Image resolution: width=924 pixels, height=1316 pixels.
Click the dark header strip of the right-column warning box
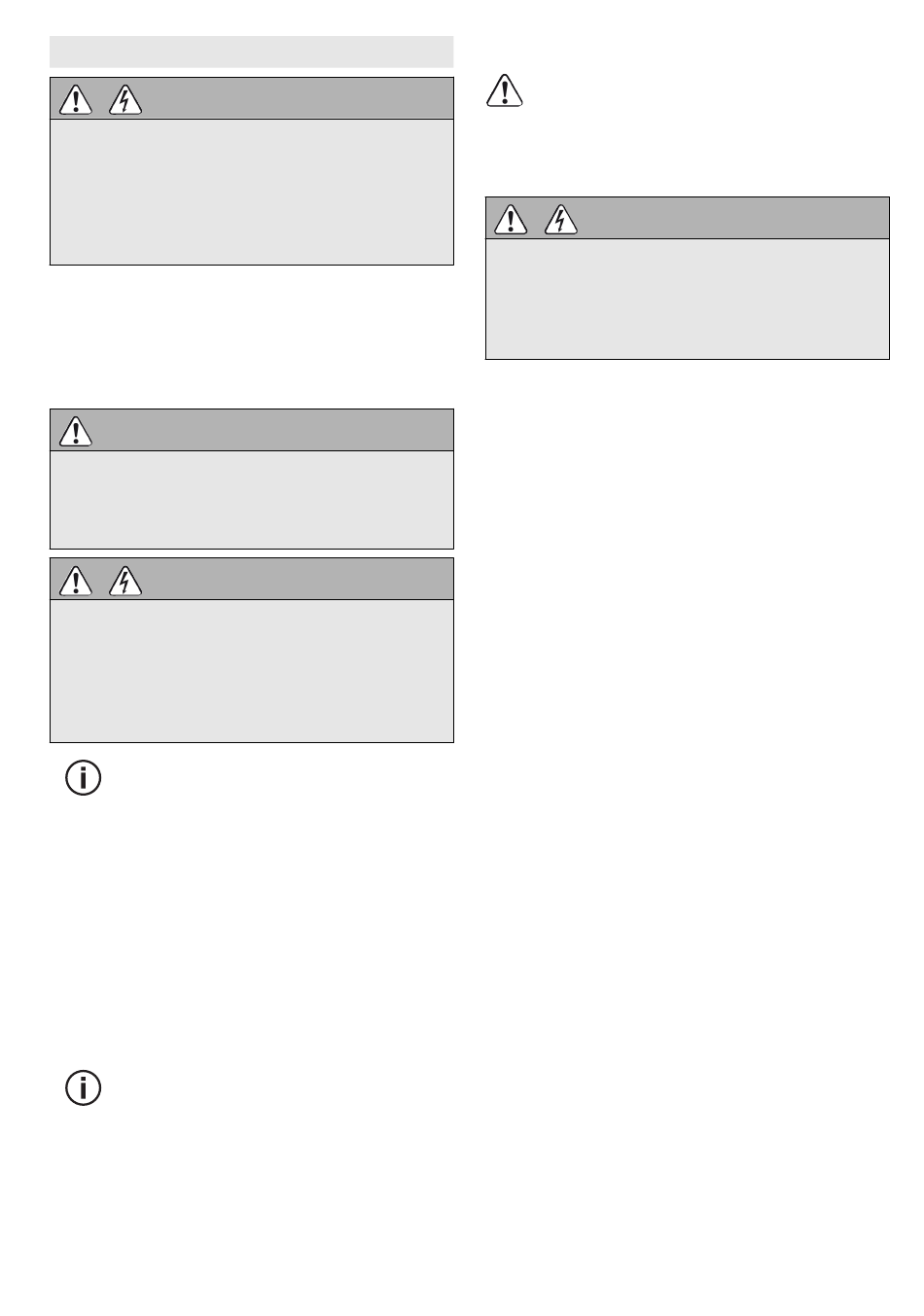pyautogui.click(x=688, y=218)
